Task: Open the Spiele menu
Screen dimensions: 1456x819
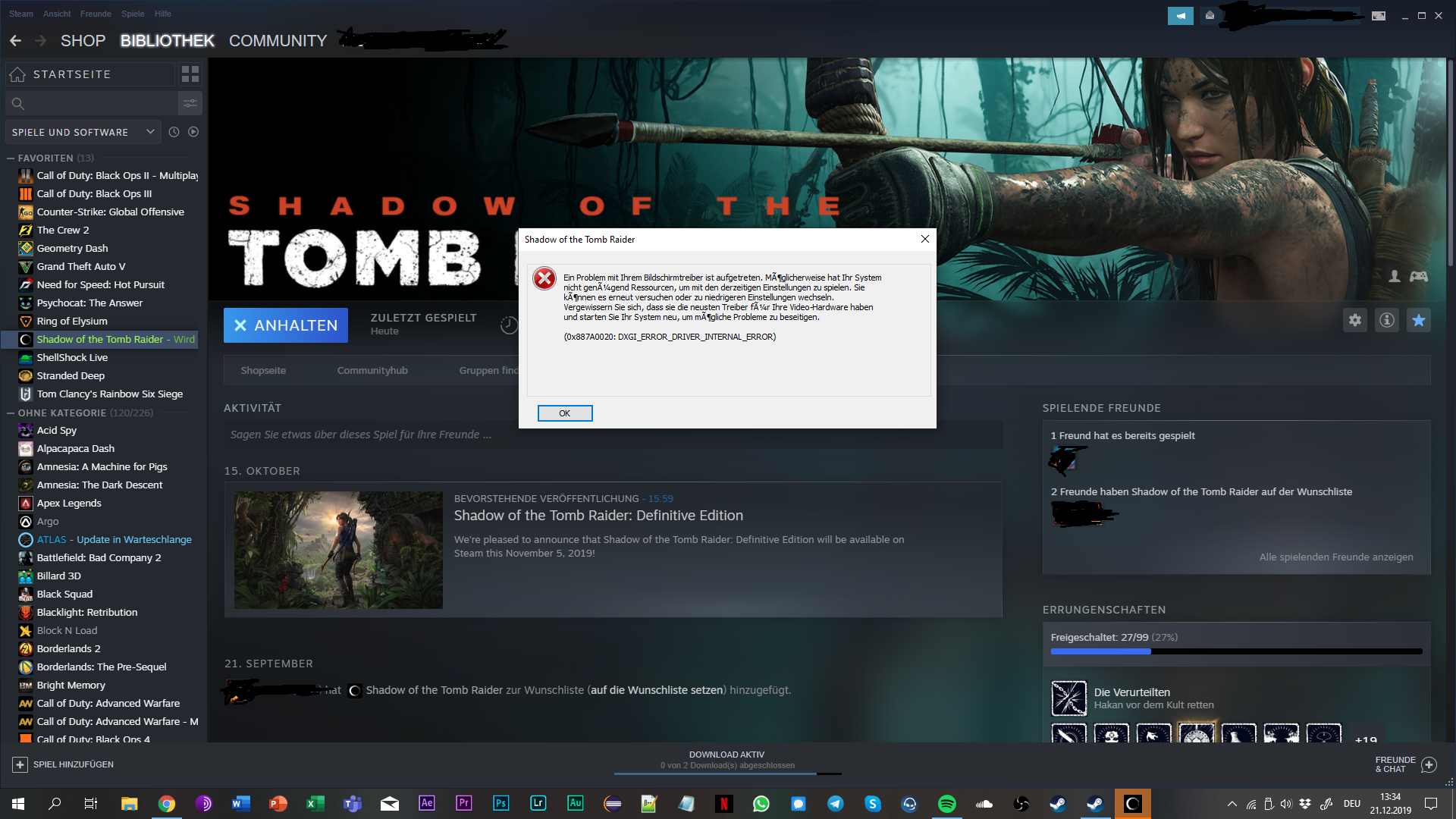Action: click(x=132, y=14)
